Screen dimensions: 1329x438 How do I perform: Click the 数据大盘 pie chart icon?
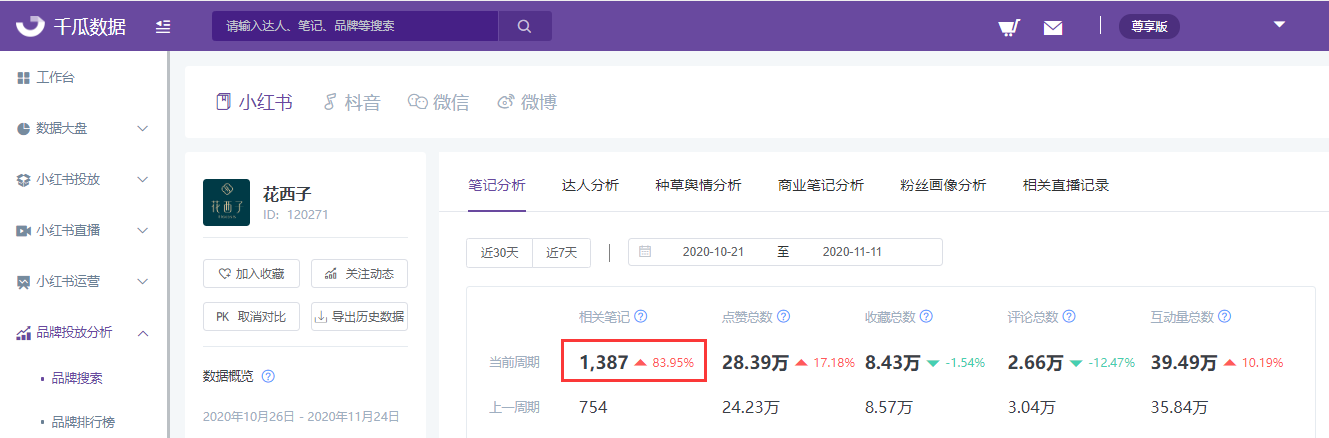(23, 129)
